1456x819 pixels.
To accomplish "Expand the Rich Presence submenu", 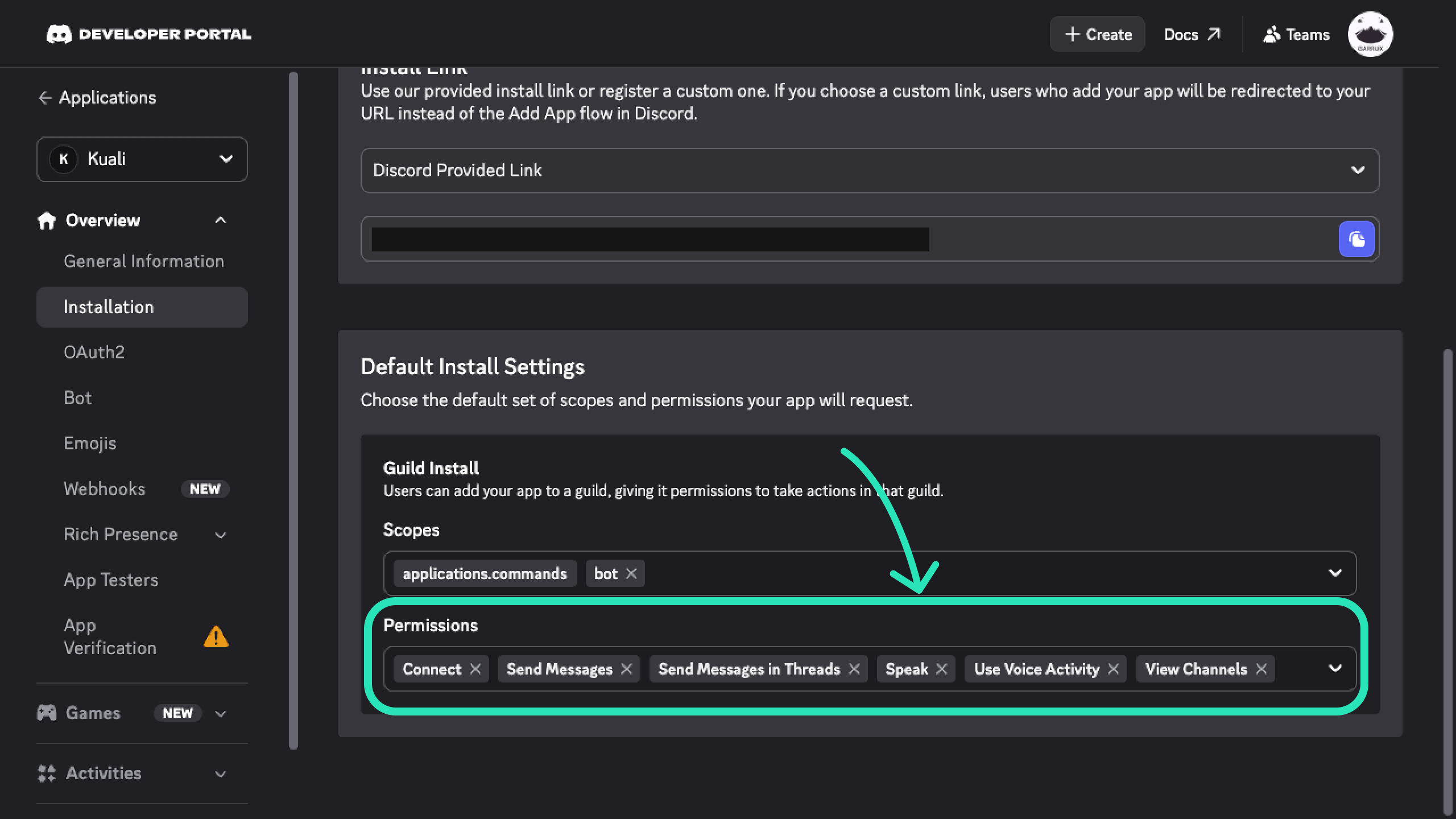I will tap(221, 535).
